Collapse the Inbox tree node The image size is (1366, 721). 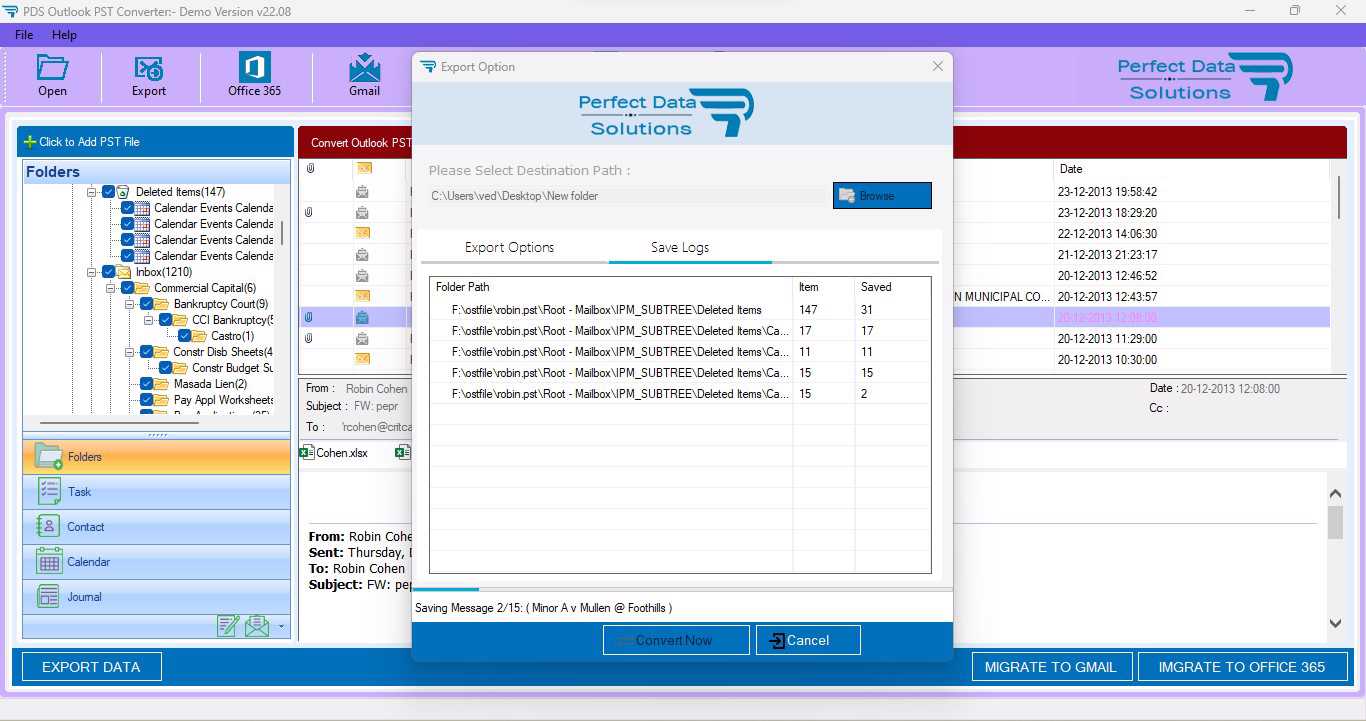pos(92,272)
